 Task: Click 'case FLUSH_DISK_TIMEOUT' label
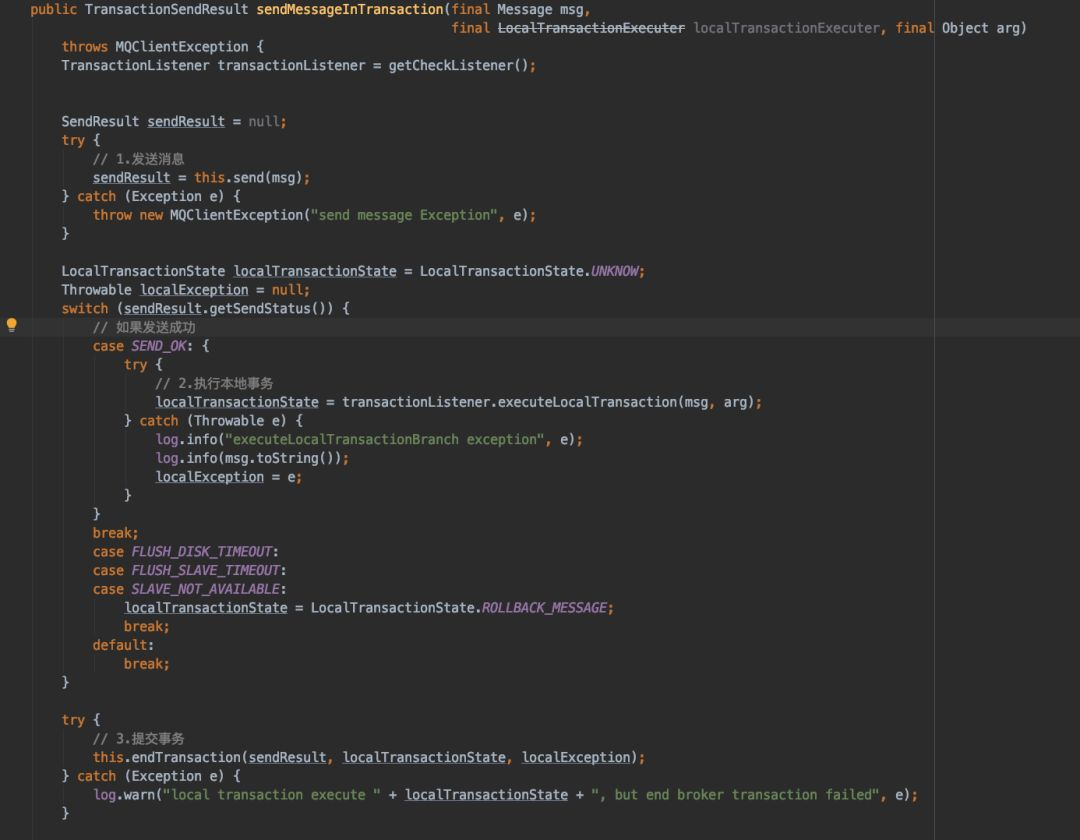[x=185, y=552]
